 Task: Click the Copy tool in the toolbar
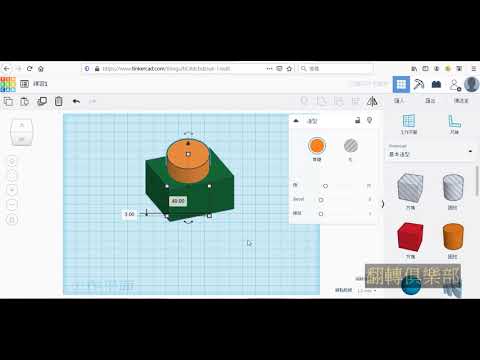pyautogui.click(x=8, y=101)
